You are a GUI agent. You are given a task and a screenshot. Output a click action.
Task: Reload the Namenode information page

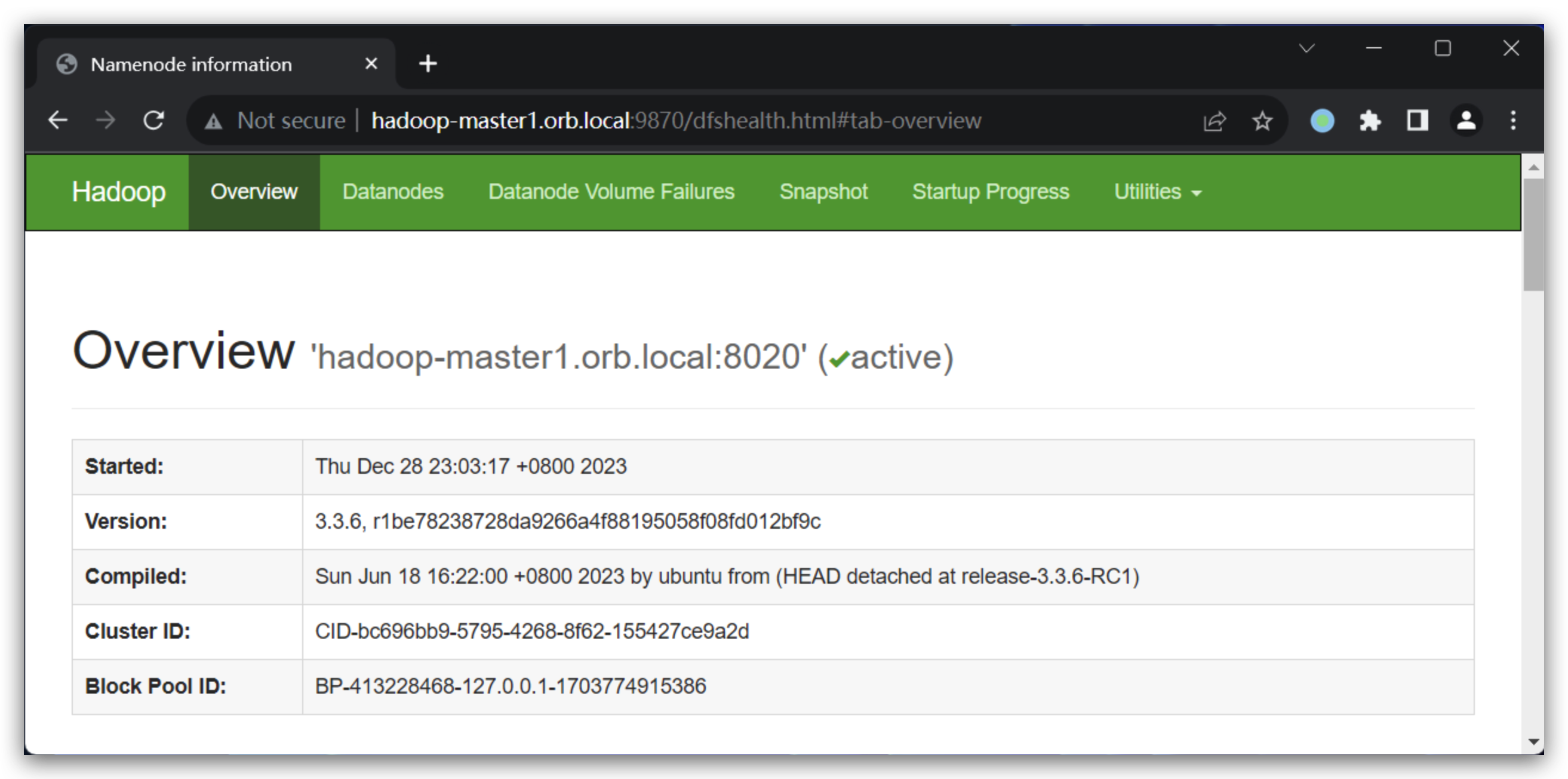[x=153, y=121]
